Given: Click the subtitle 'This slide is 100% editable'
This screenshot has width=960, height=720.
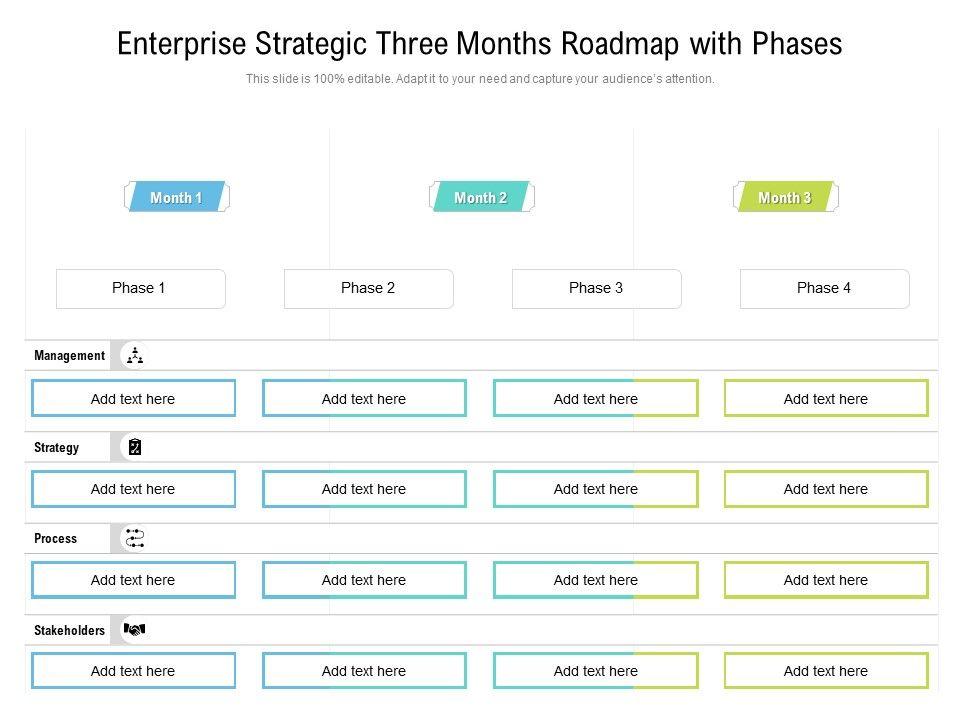Looking at the screenshot, I should click(480, 79).
